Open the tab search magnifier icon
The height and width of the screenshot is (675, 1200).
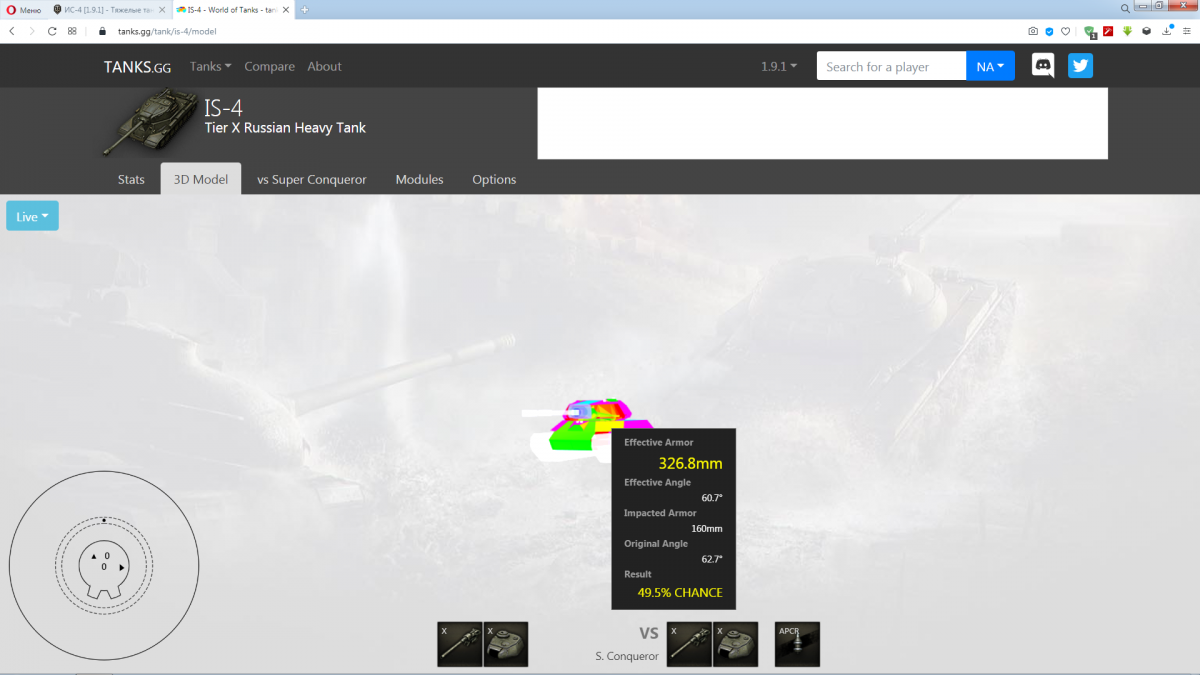point(1127,8)
